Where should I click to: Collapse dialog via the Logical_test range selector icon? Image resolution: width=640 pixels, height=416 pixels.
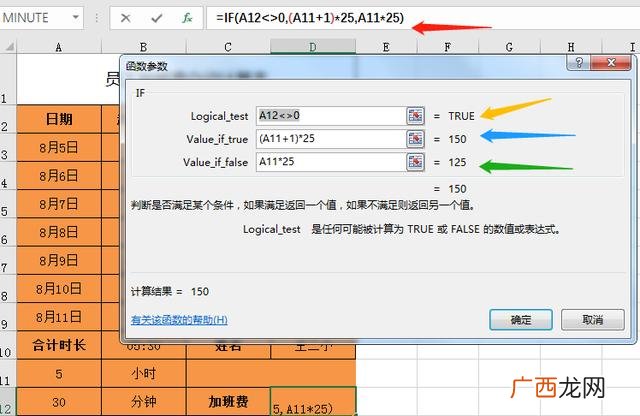(x=416, y=116)
